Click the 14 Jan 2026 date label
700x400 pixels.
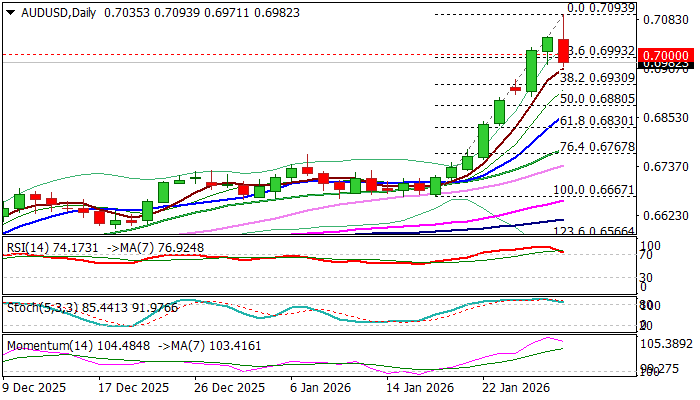[x=419, y=387]
